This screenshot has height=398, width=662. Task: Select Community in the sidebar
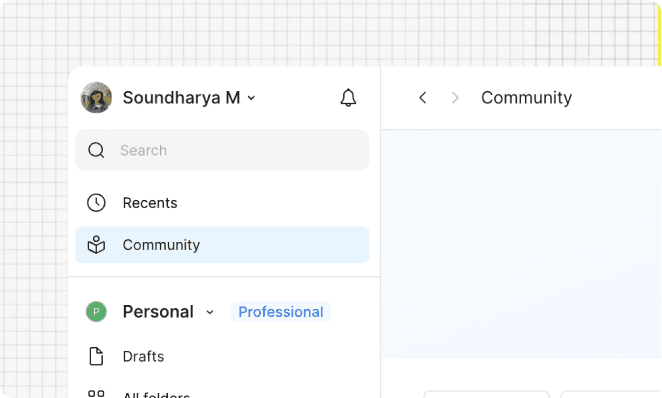222,245
